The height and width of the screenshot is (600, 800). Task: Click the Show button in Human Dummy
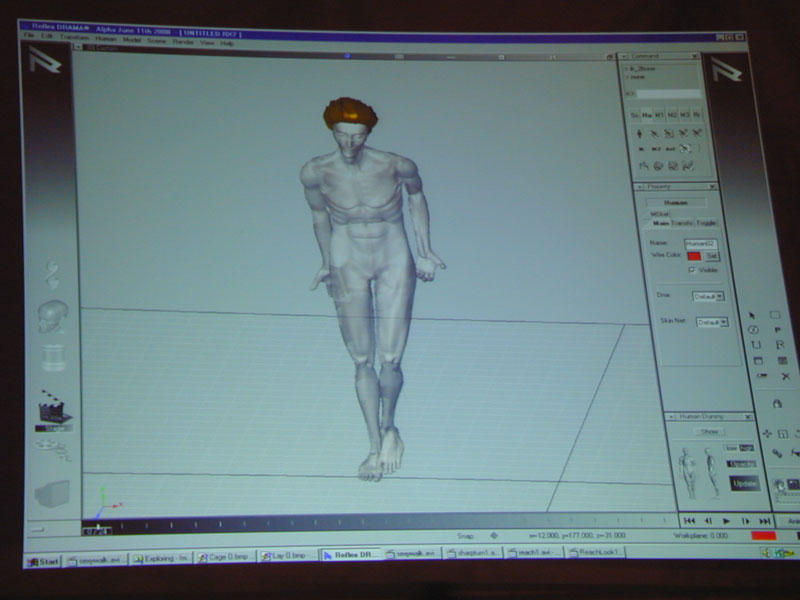pyautogui.click(x=708, y=432)
